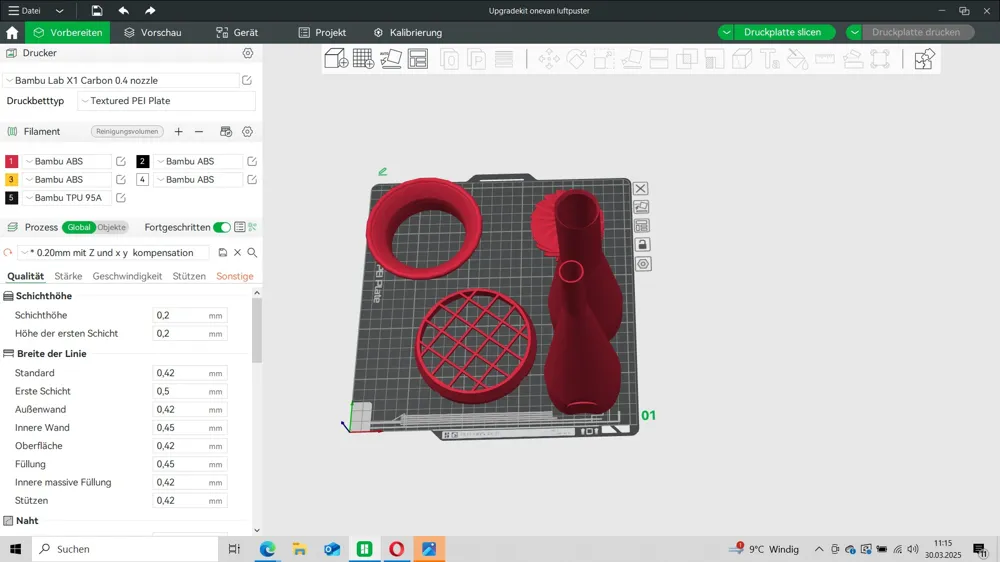
Task: Select the Global process mode
Action: click(x=79, y=227)
